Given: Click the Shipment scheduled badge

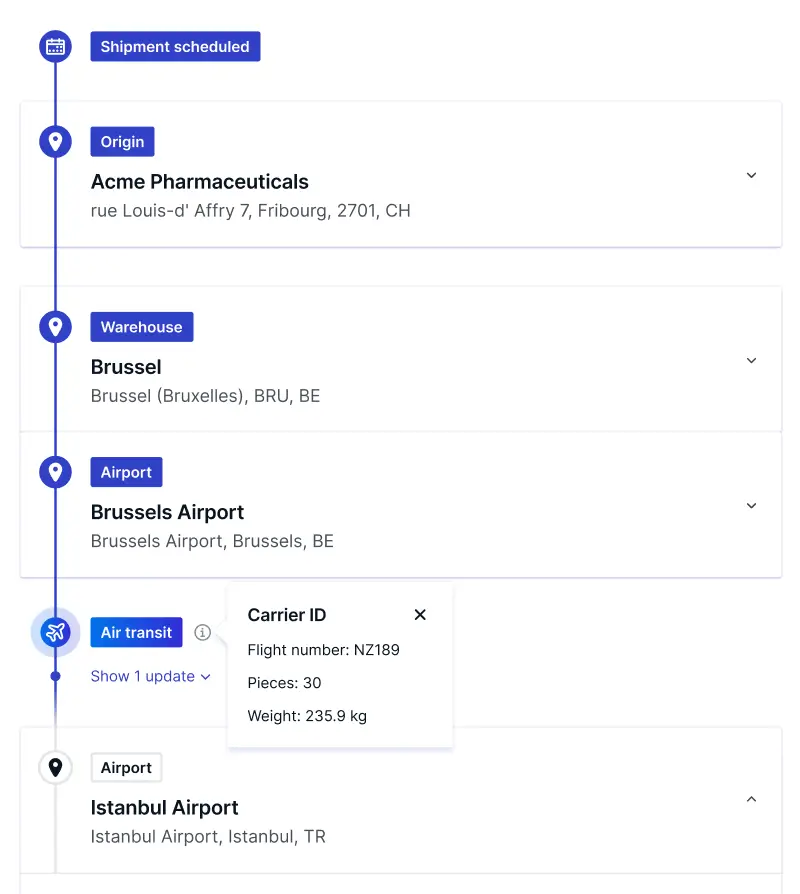Looking at the screenshot, I should coord(175,46).
